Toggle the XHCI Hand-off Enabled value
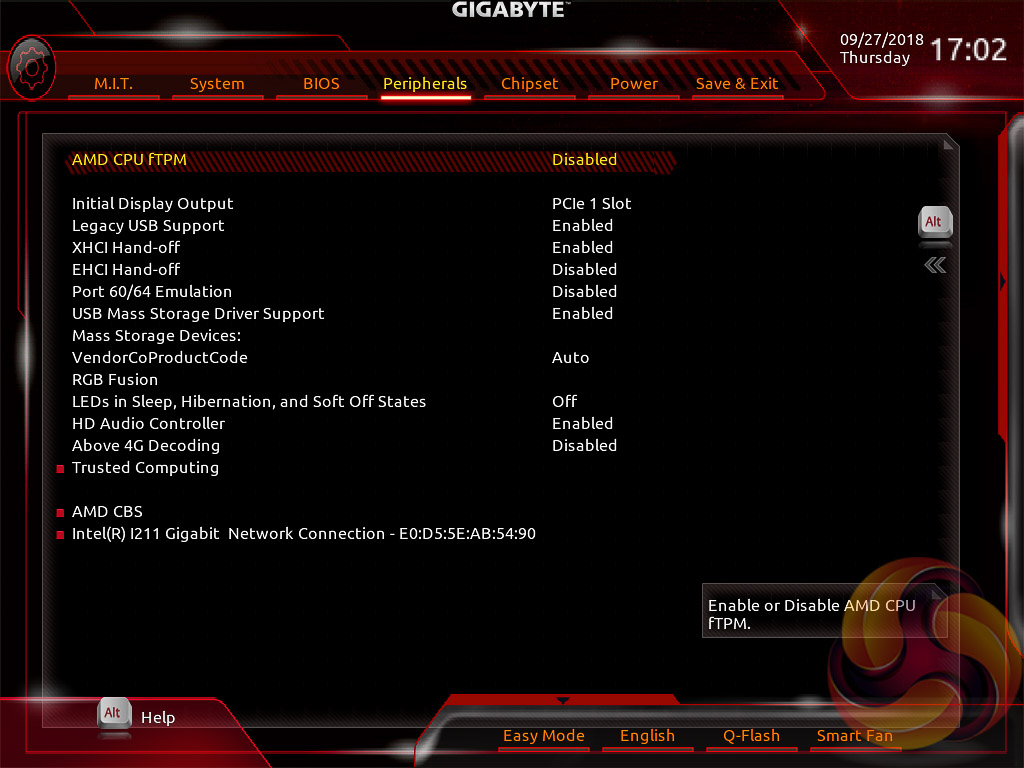 (583, 248)
